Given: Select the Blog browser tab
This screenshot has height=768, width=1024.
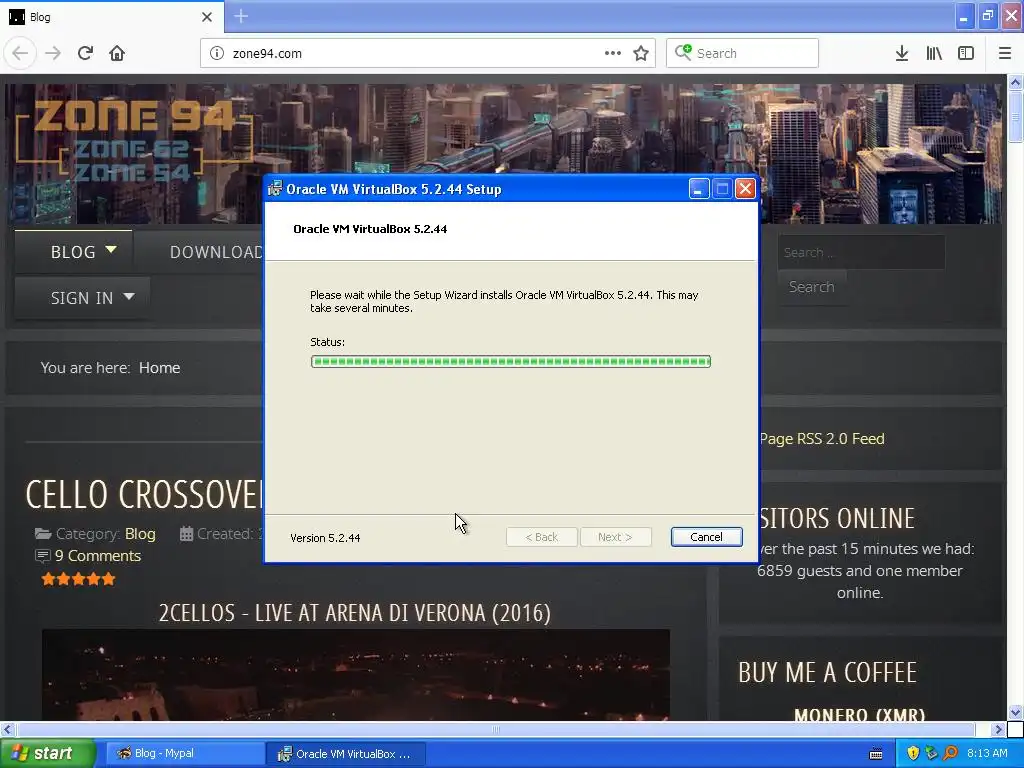Looking at the screenshot, I should tap(112, 17).
